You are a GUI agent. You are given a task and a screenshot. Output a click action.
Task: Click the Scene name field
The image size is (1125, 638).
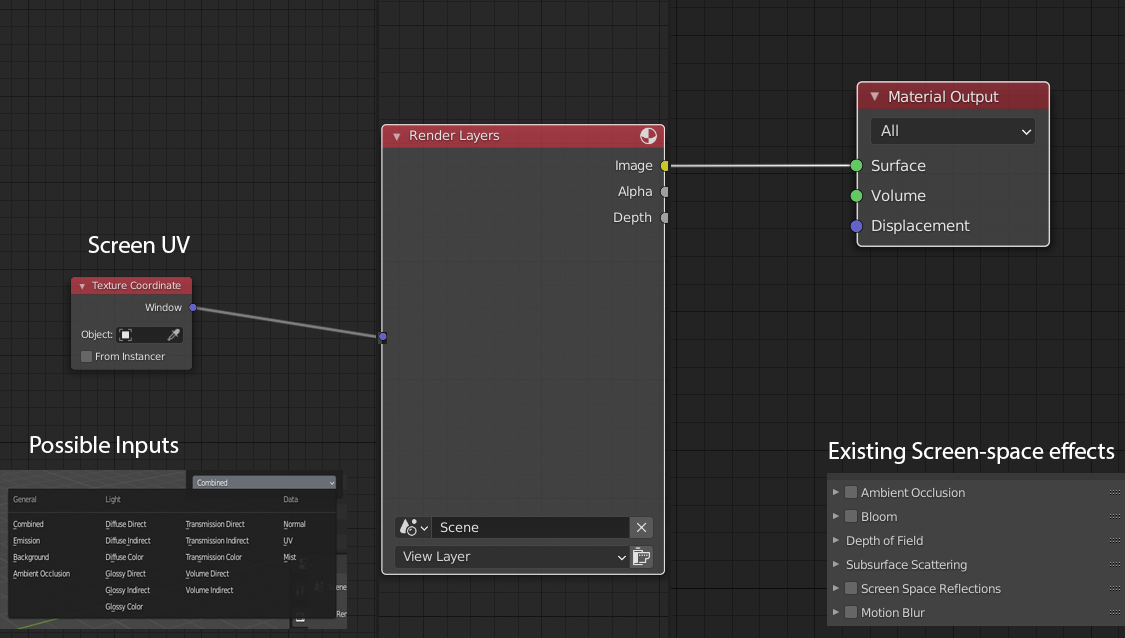[530, 527]
